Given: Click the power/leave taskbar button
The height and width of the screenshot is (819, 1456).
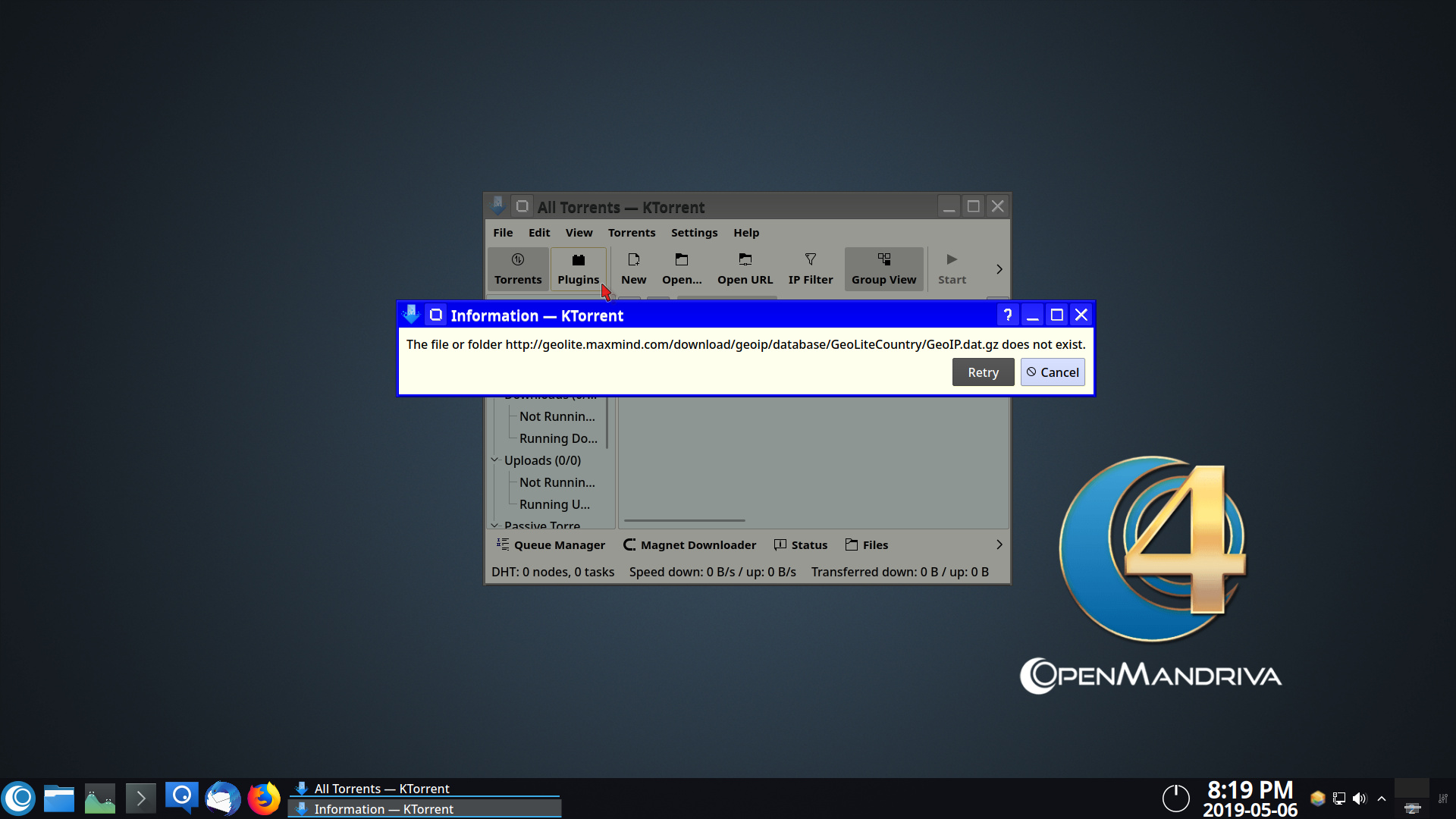Looking at the screenshot, I should (1176, 799).
